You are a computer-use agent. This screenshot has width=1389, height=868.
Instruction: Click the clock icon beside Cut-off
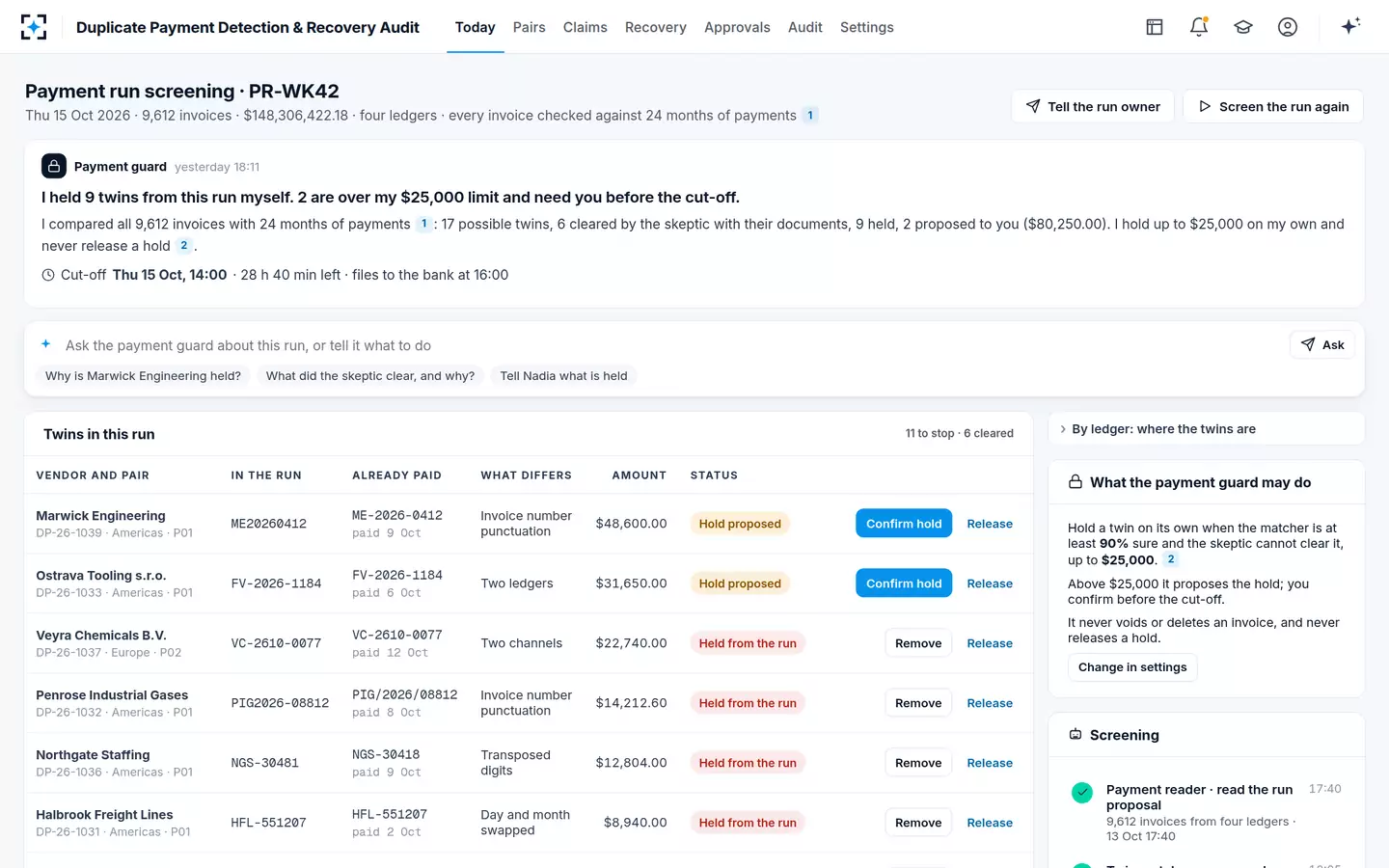pos(48,275)
